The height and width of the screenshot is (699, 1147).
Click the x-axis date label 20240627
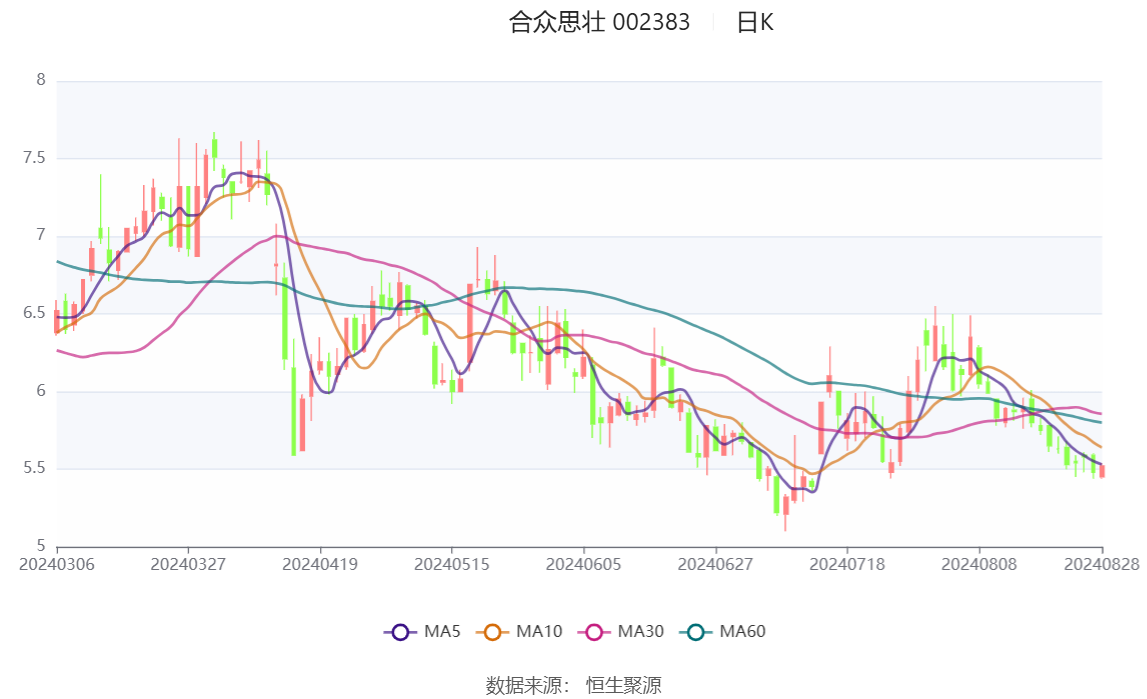tap(715, 564)
